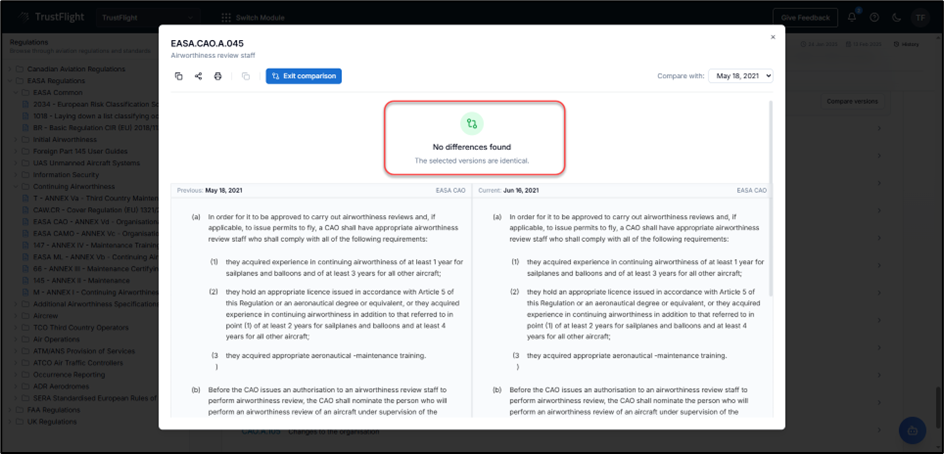Open the 'Compare with' date dropdown
Viewport: 944px width, 454px height.
click(740, 76)
